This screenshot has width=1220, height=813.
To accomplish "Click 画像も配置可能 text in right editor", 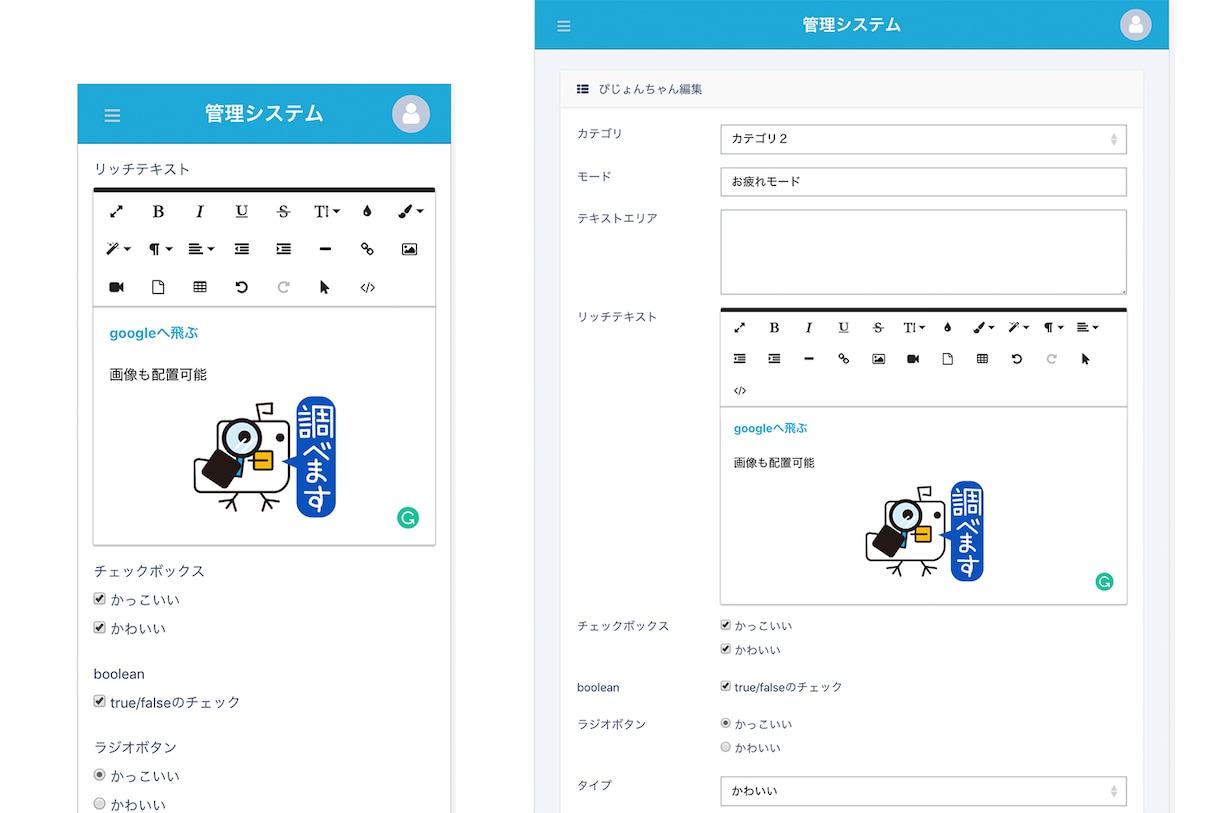I will [x=774, y=463].
